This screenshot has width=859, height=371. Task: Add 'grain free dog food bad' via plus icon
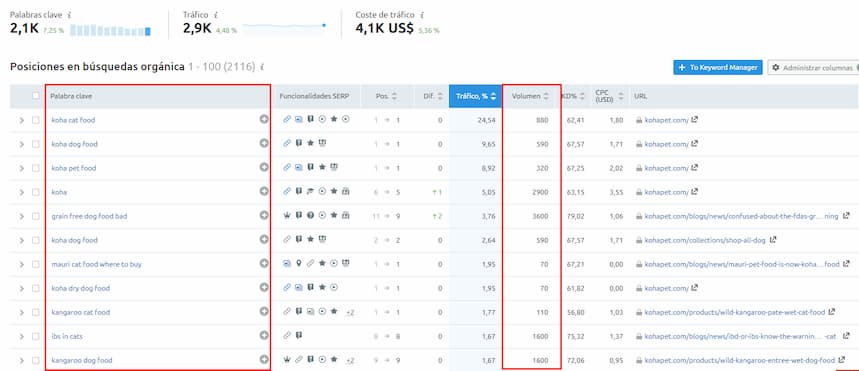click(264, 216)
